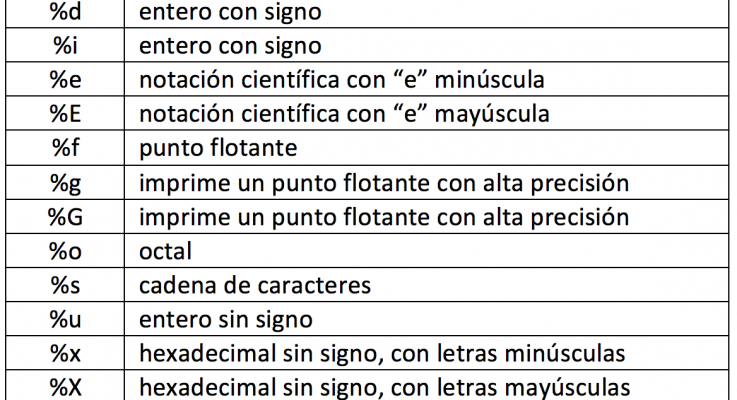Select 'notación científica con "e" mayúscula' text
This screenshot has height=400, width=737.
point(344,114)
